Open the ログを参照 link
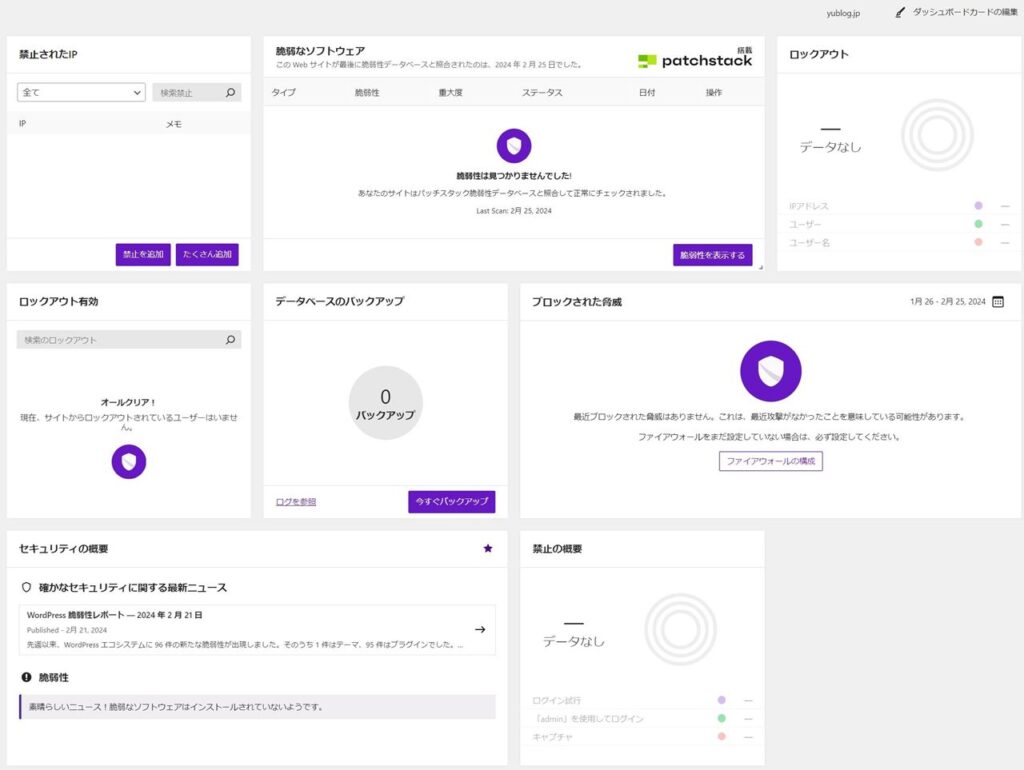The image size is (1024, 770). click(x=296, y=502)
